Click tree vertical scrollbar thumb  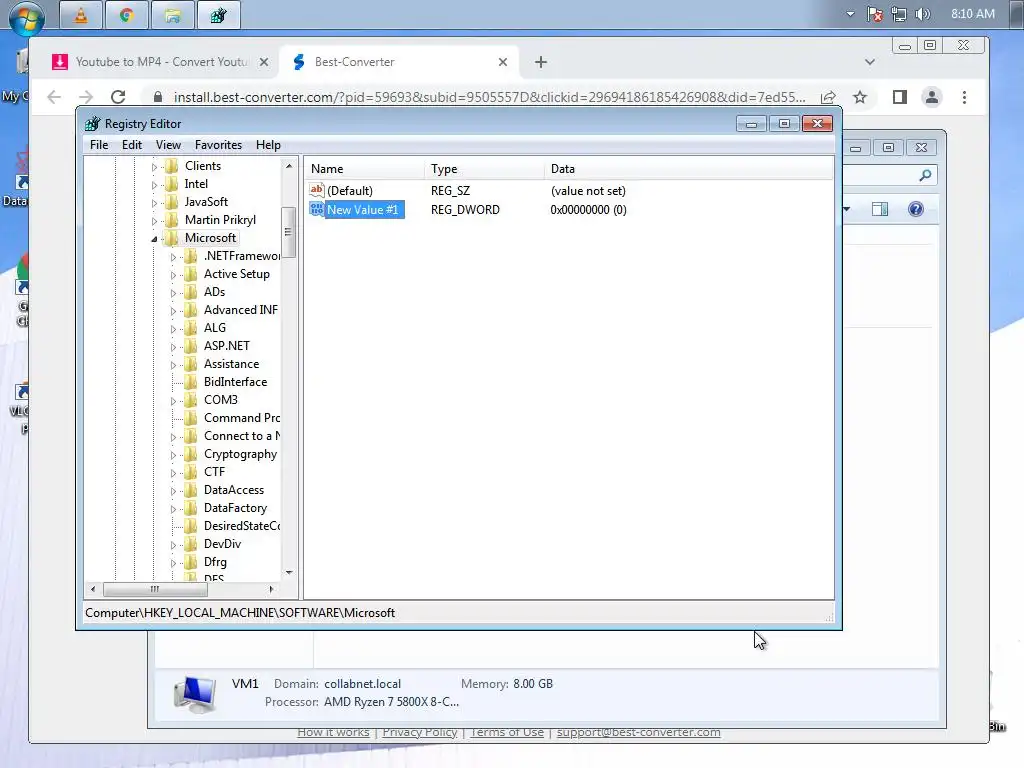click(288, 232)
